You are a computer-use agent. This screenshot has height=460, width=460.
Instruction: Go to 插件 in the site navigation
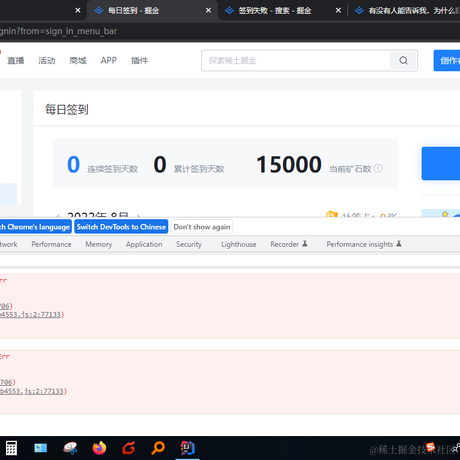[x=139, y=60]
